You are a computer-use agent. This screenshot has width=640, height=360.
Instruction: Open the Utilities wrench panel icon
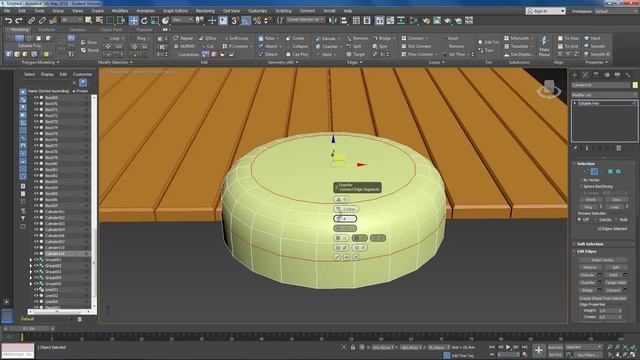coord(628,75)
